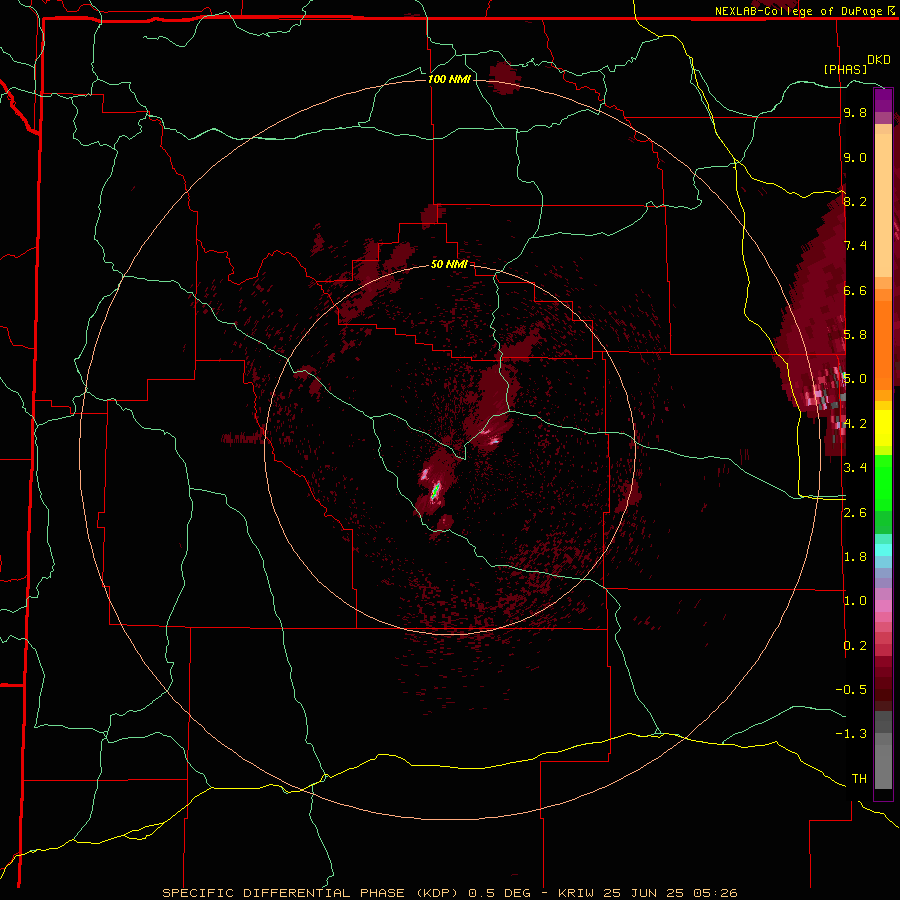Click the 9.0 scale value
The width and height of the screenshot is (900, 900).
tap(855, 158)
